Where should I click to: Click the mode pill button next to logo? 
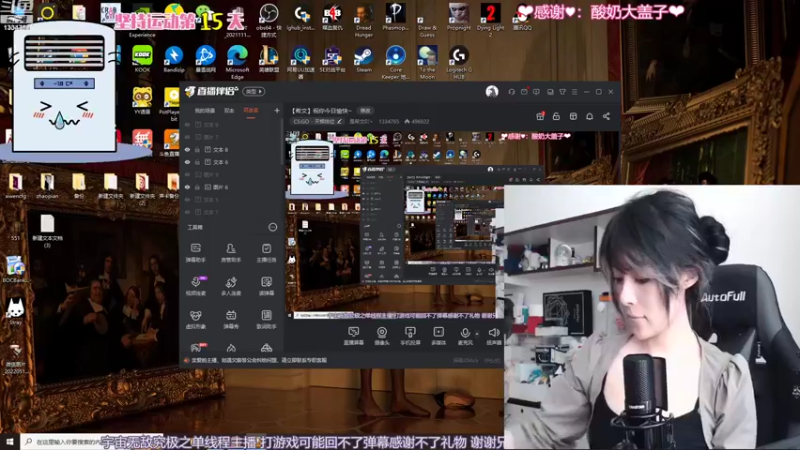tap(254, 92)
